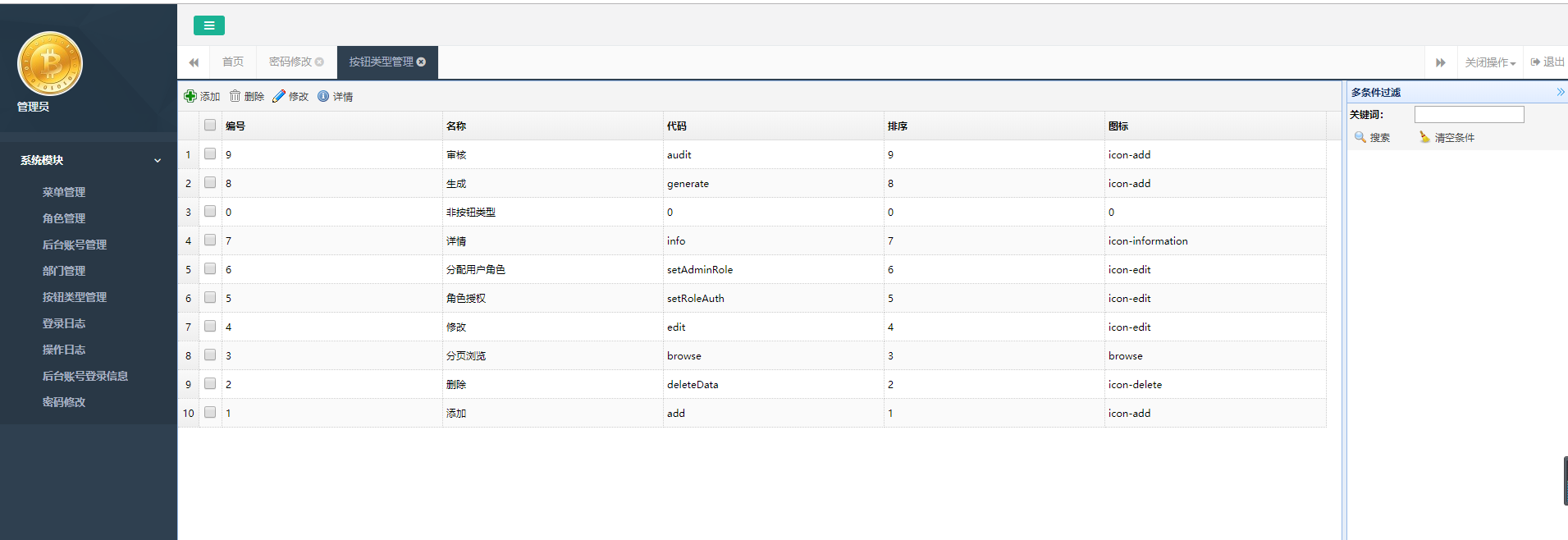Check the checkbox for the audit row
This screenshot has height=540, width=1568.
(x=210, y=154)
